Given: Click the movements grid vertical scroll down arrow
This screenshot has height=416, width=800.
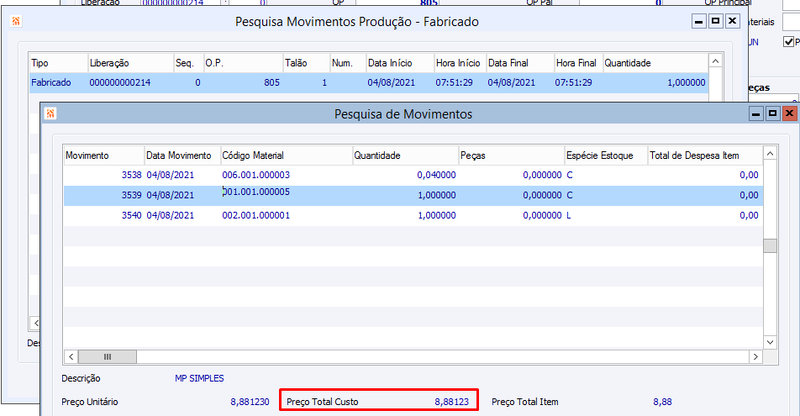Looking at the screenshot, I should [x=770, y=342].
